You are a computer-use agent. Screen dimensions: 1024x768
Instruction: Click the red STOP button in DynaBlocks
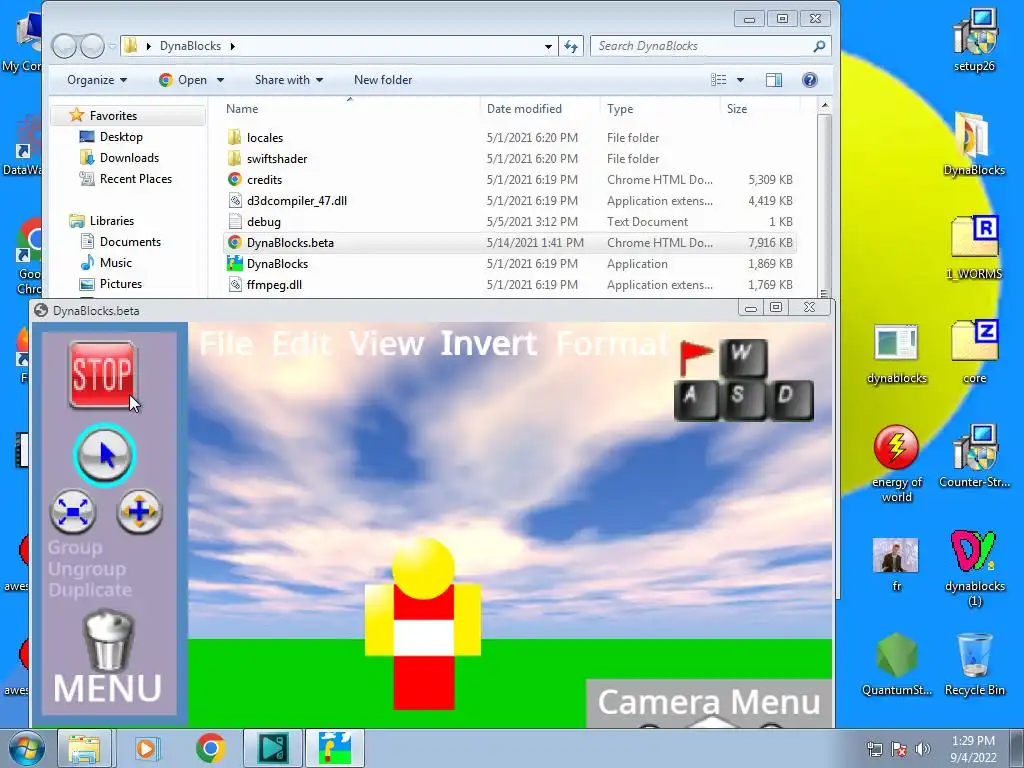point(102,374)
